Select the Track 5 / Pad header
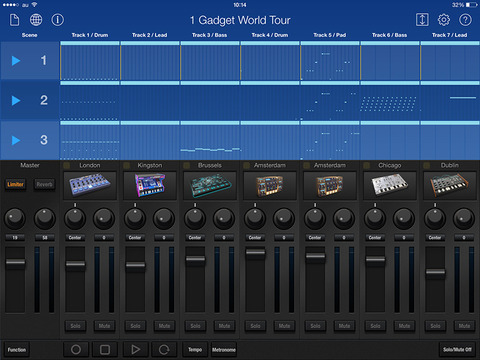The image size is (480, 360). [x=330, y=35]
